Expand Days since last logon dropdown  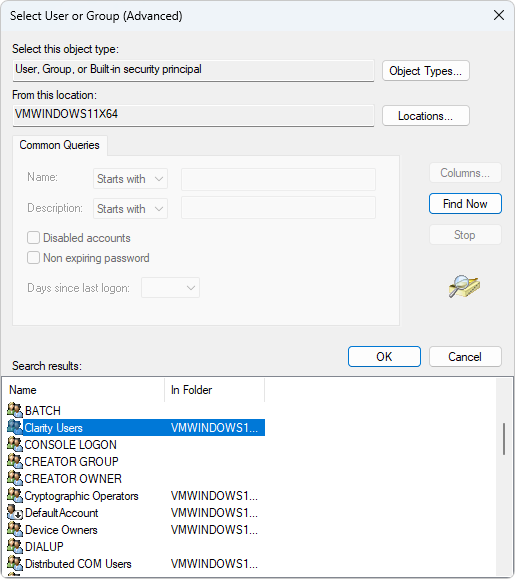point(170,287)
